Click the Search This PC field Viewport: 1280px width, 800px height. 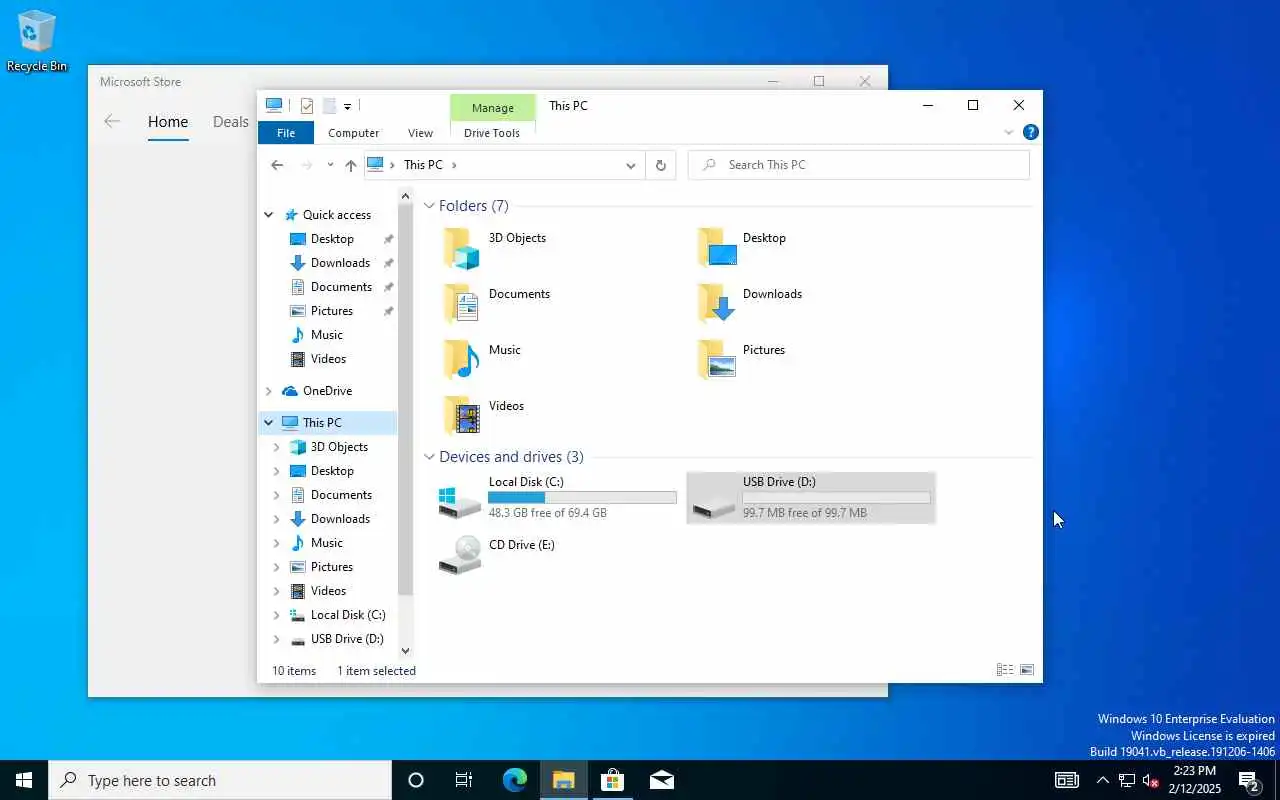(x=859, y=165)
